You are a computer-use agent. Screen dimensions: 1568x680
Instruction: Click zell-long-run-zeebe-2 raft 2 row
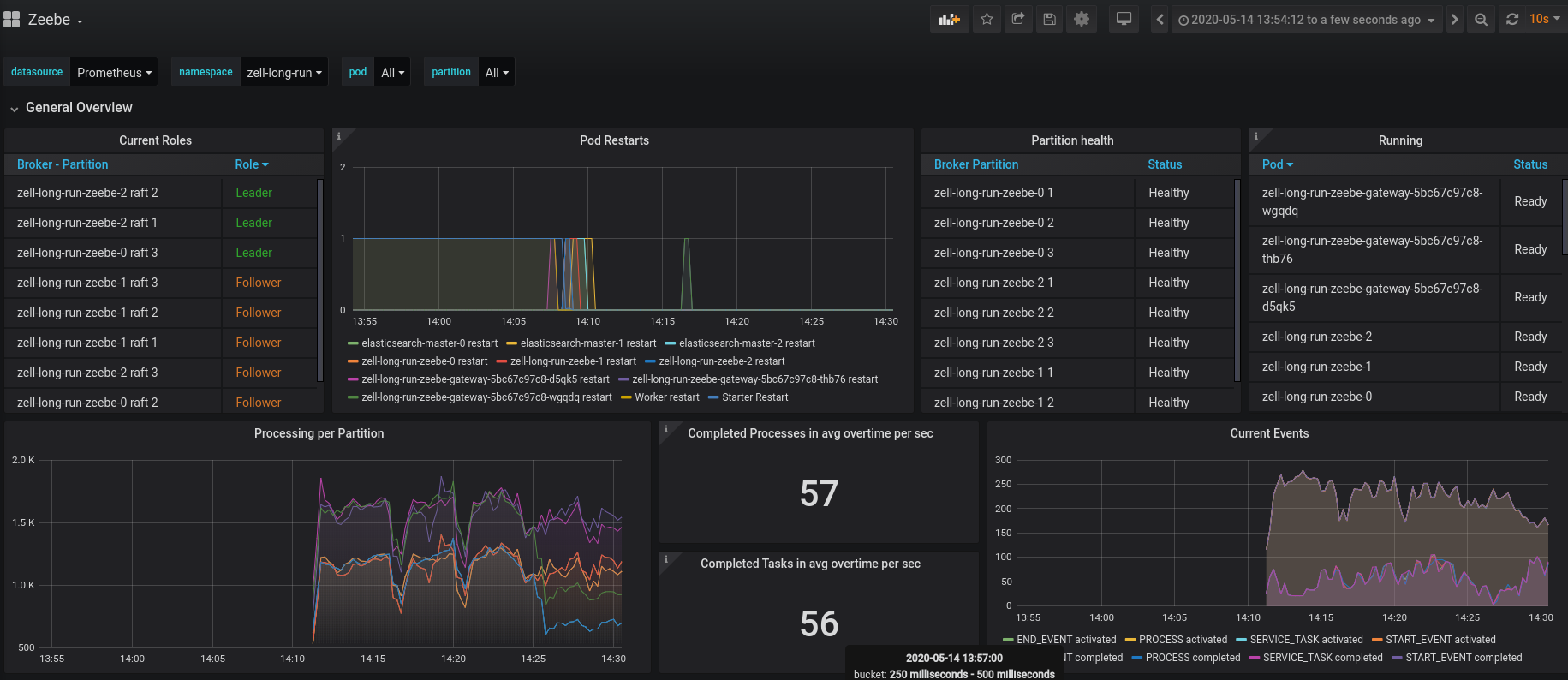161,193
